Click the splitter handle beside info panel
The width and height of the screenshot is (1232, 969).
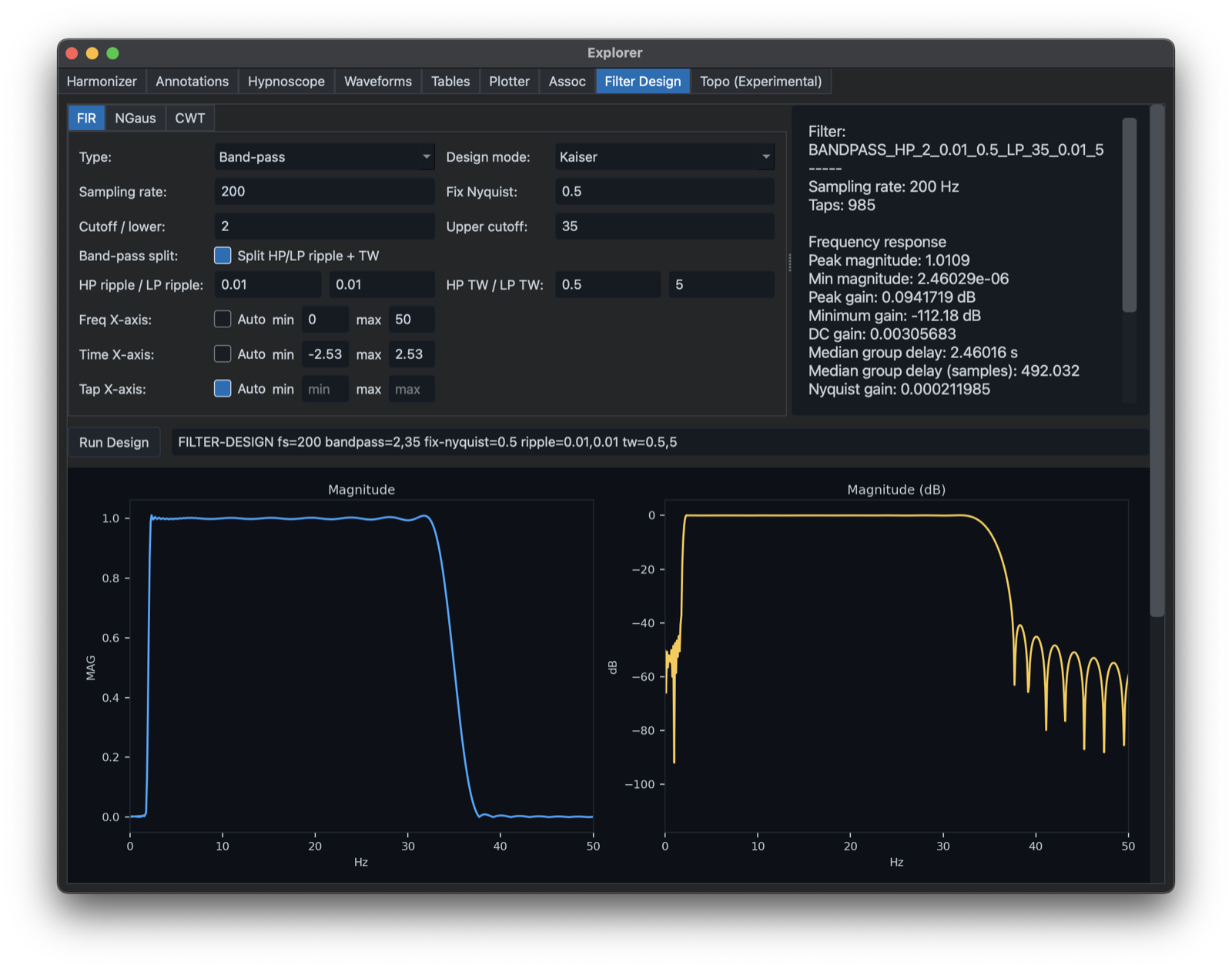789,262
